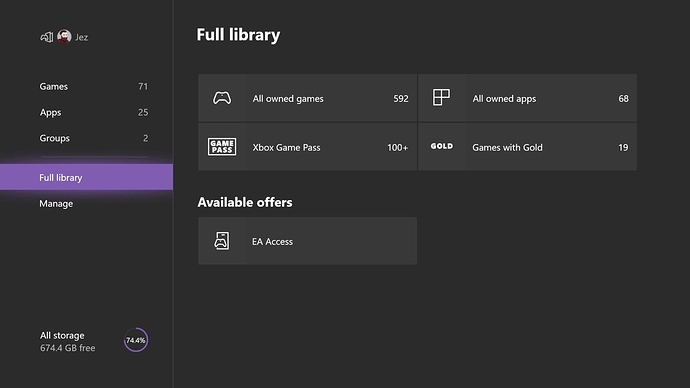
Task: Click the controller icon beside All owned games
Action: (x=222, y=98)
